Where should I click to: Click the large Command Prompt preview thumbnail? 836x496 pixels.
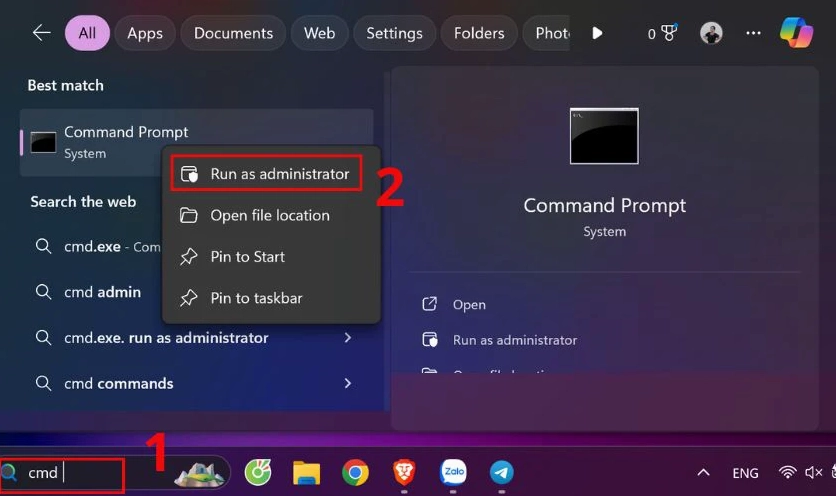604,136
